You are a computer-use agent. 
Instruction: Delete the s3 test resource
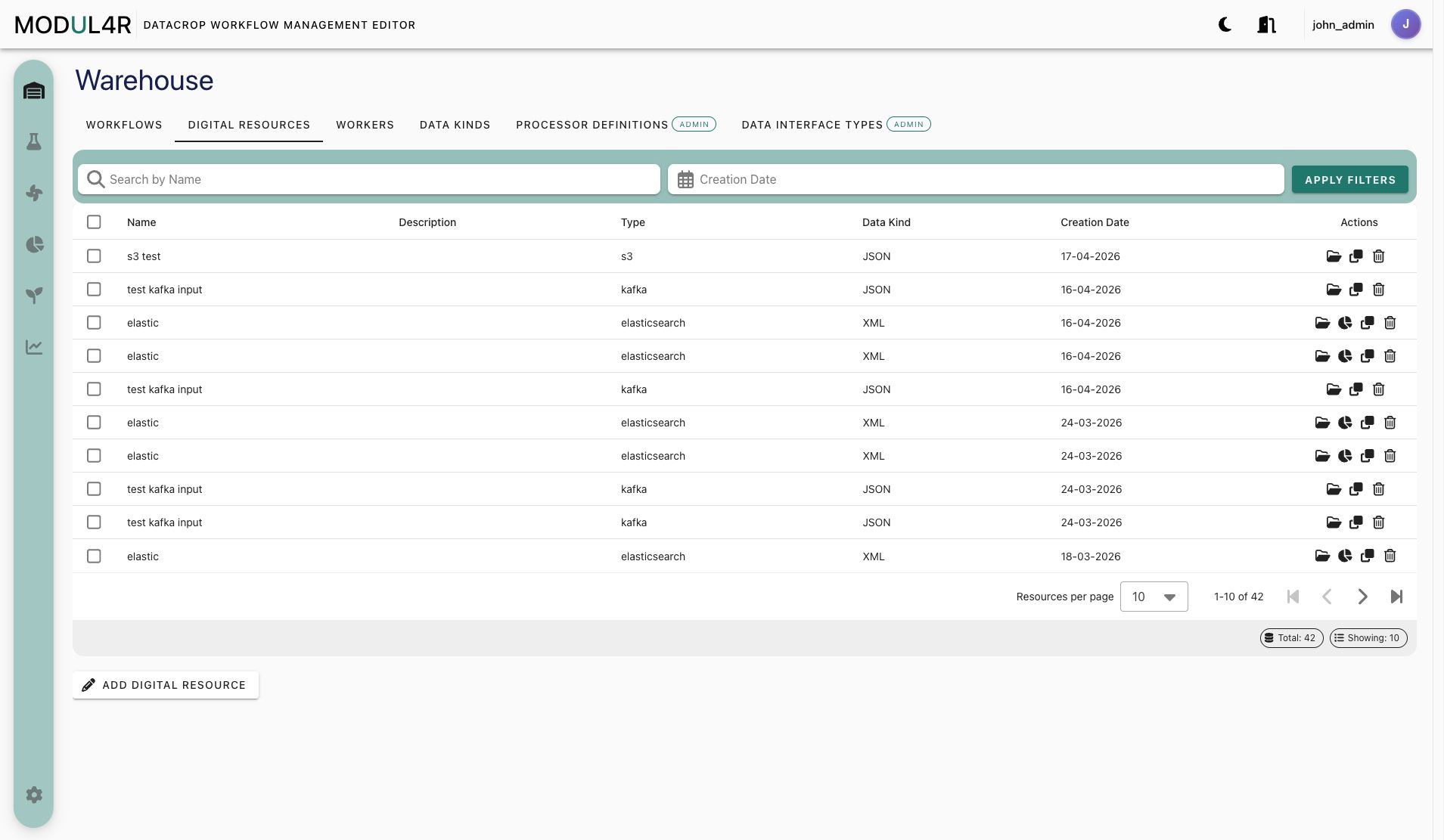tap(1378, 256)
